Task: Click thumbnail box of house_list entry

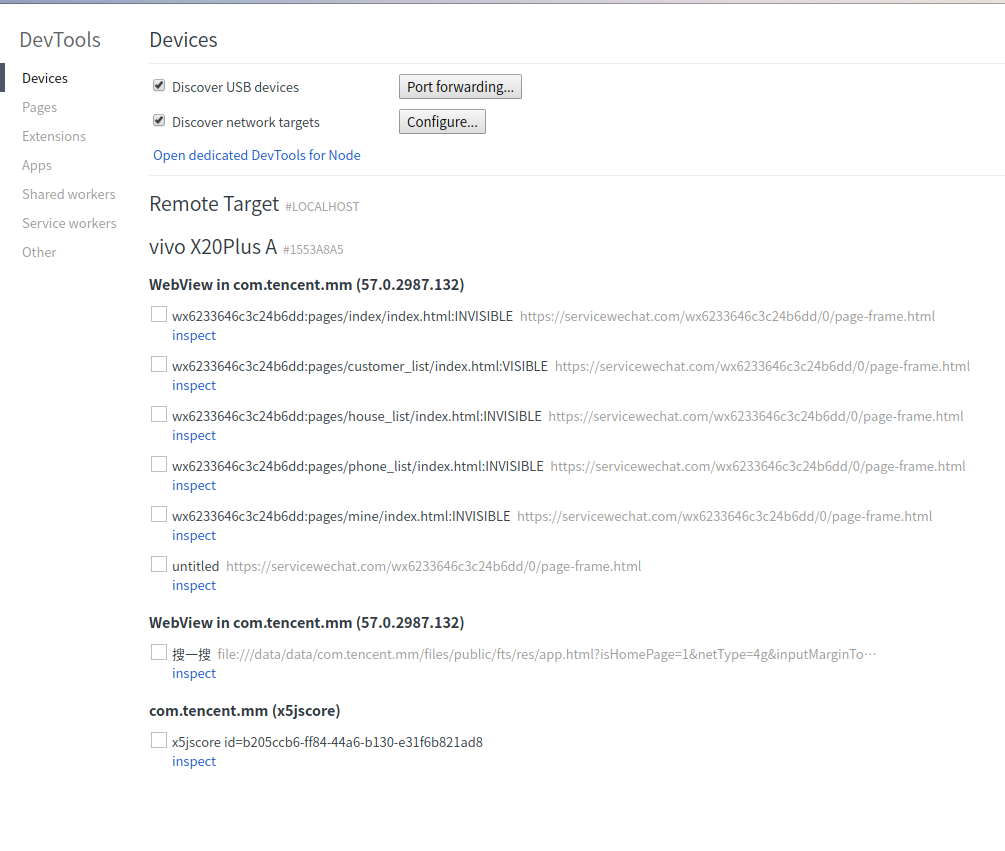Action: click(x=159, y=414)
